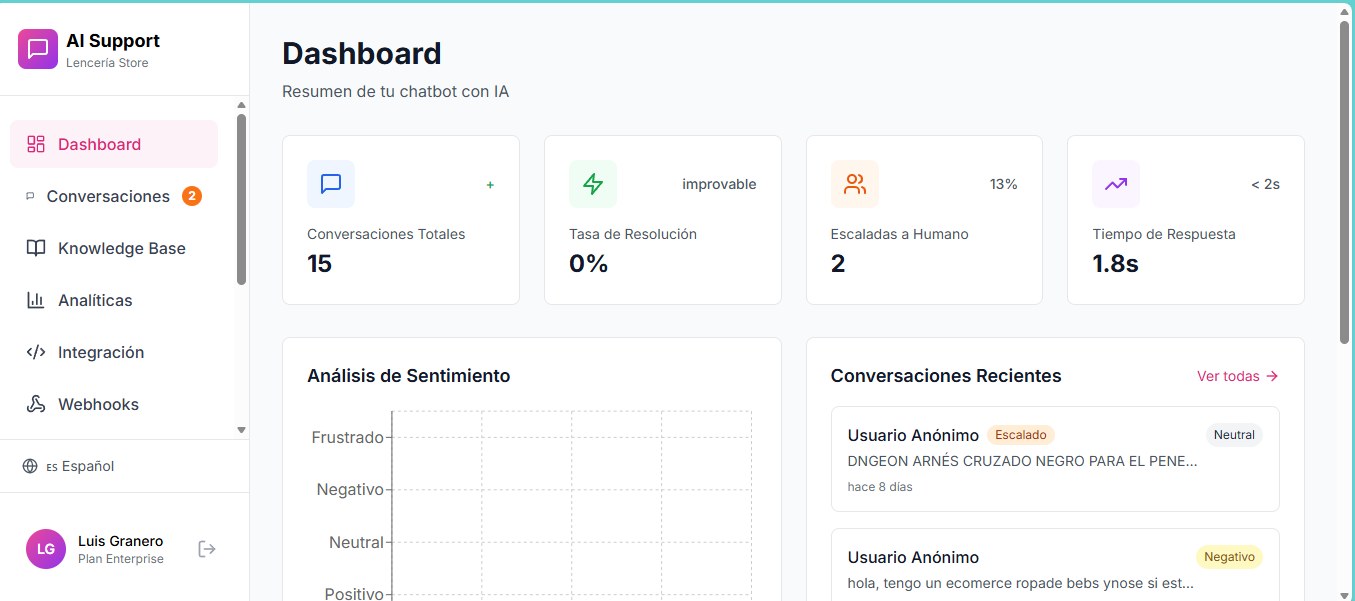Click the Webhooks icon in sidebar
The image size is (1355, 601).
point(36,404)
